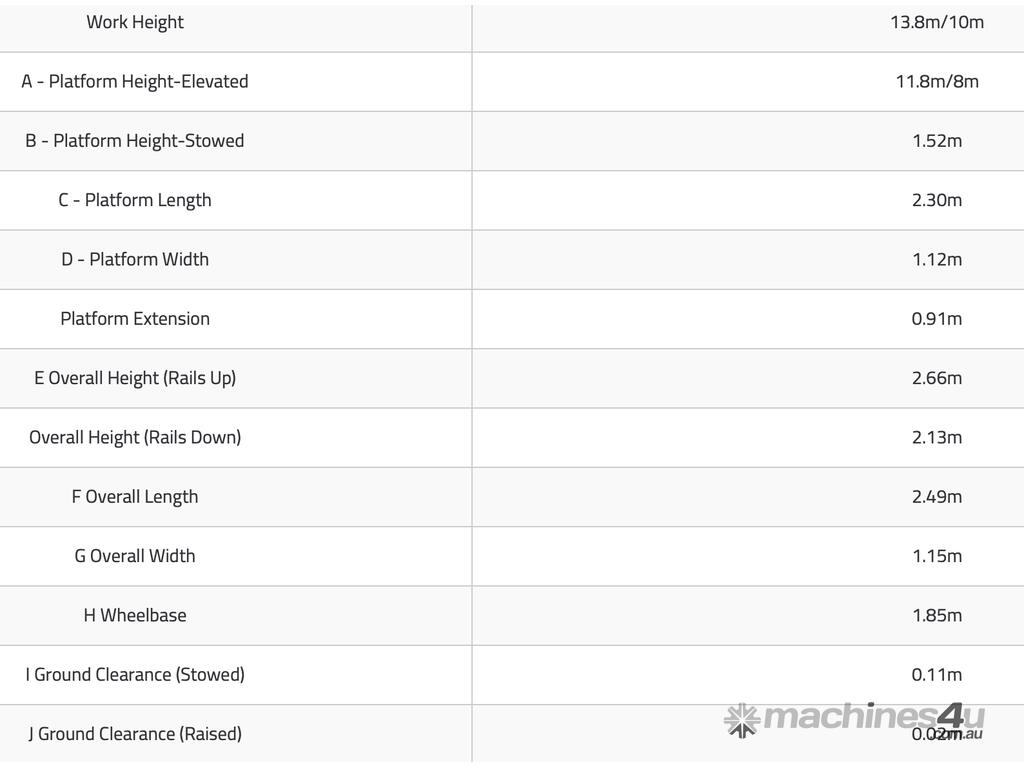Click the 2.66m rails up value
The height and width of the screenshot is (768, 1024).
937,378
